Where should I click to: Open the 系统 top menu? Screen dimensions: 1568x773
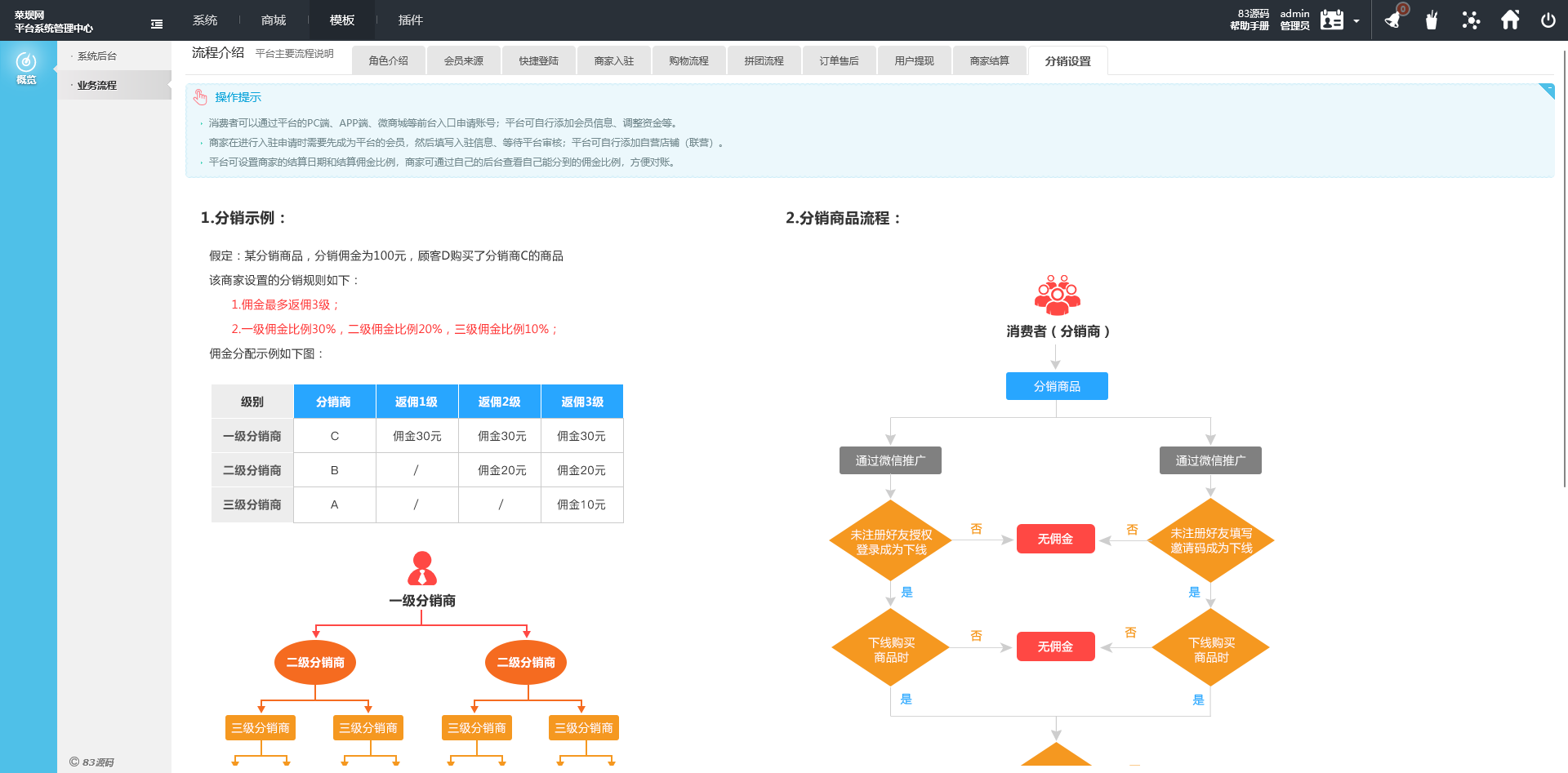click(205, 20)
